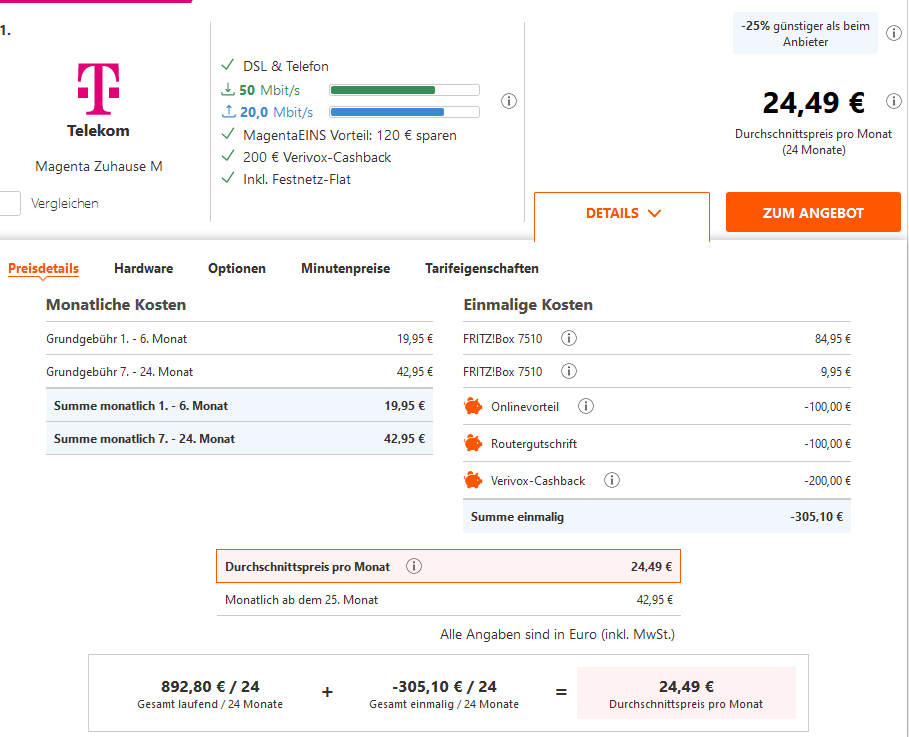Click the blue upload speed bar
Image resolution: width=909 pixels, height=737 pixels.
[405, 112]
